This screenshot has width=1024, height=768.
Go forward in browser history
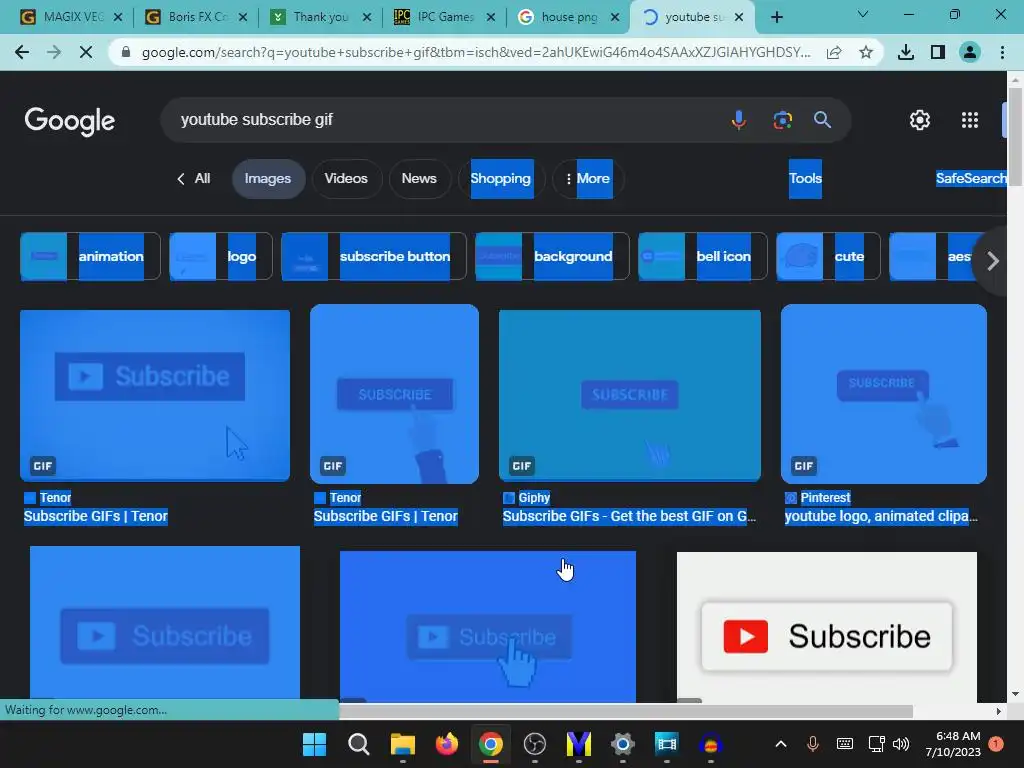(54, 52)
